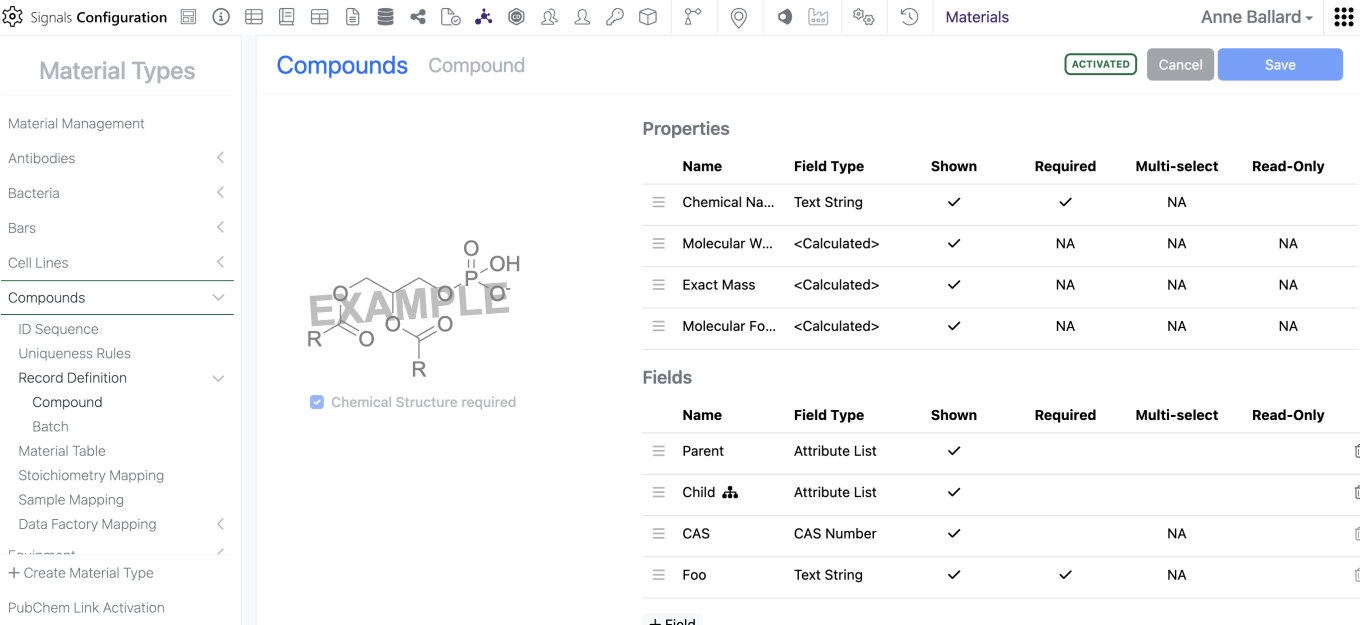Open the document with checkmark icon
Screen dimensions: 1360x625
point(451,17)
